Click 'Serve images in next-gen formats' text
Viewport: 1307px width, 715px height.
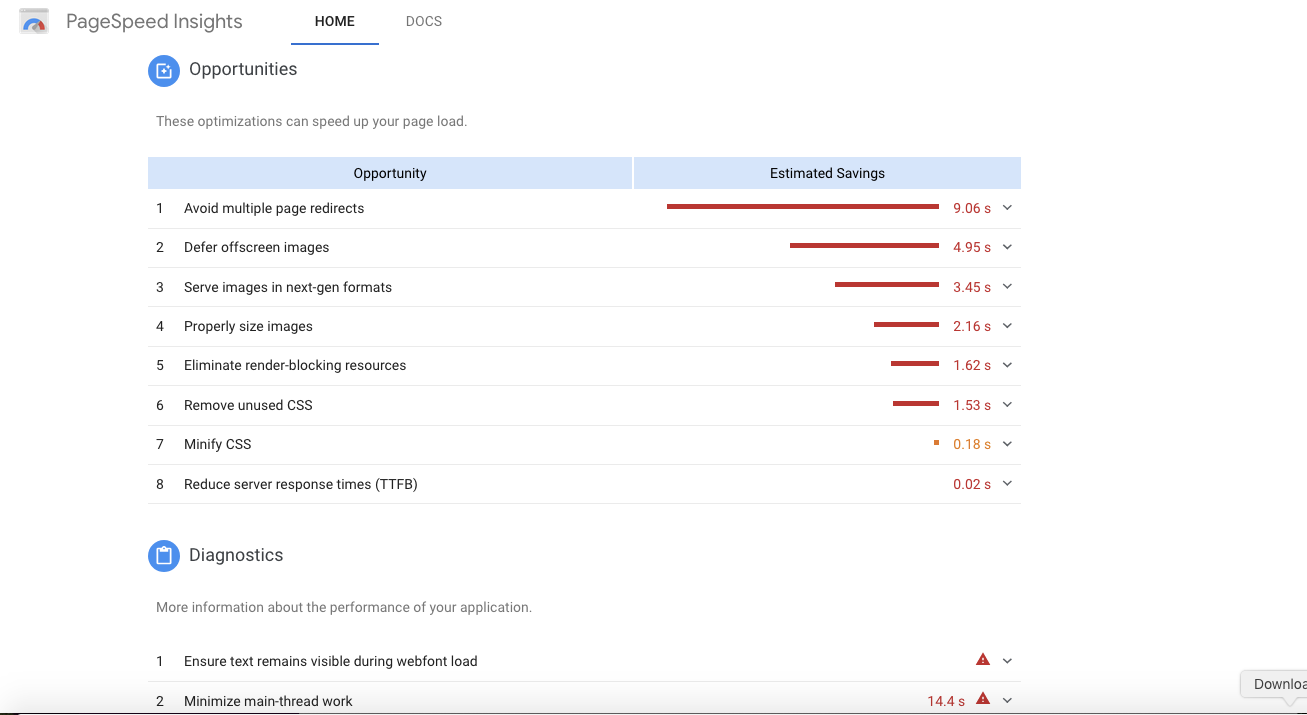pos(288,287)
